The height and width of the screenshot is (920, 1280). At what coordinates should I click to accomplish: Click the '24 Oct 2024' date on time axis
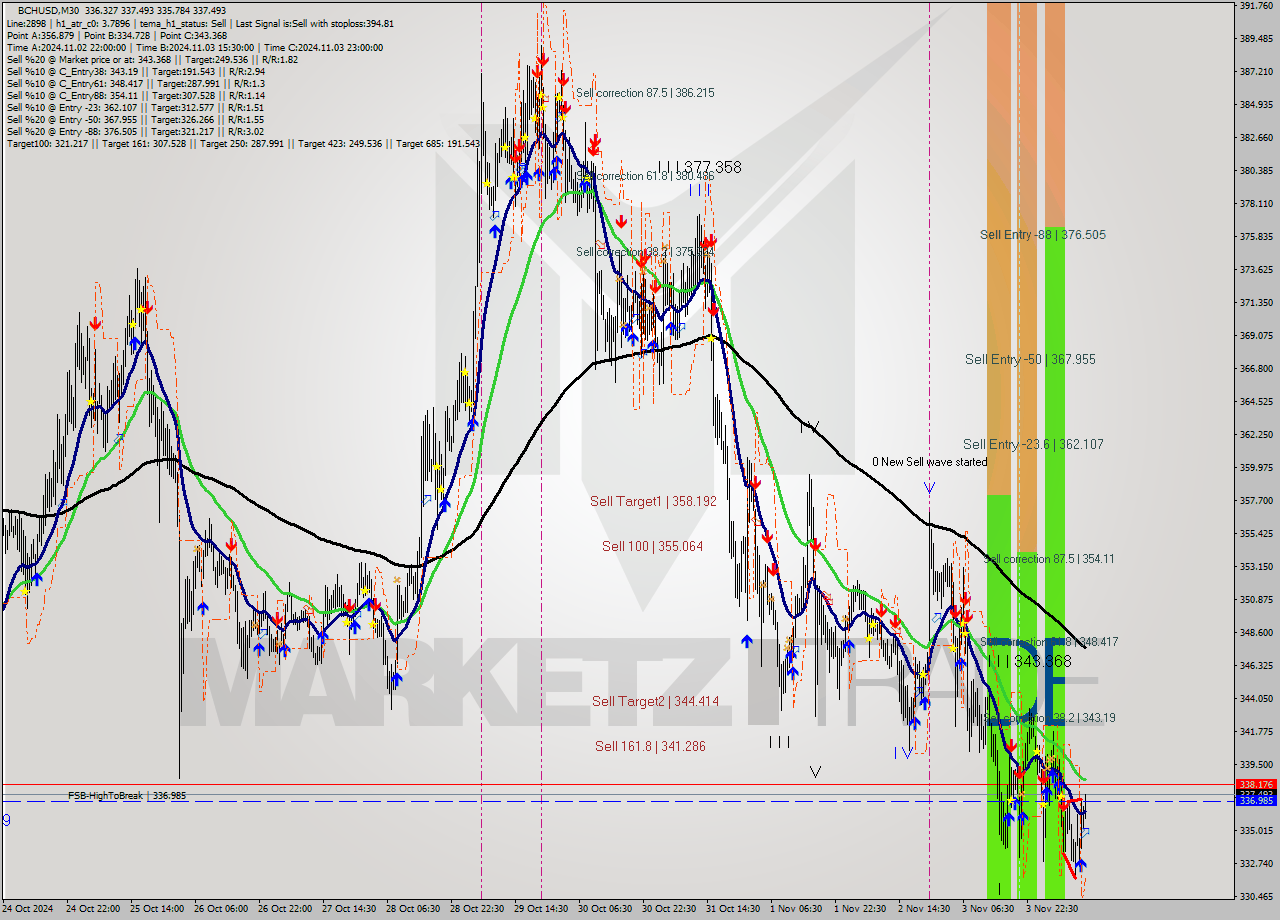tap(27, 909)
